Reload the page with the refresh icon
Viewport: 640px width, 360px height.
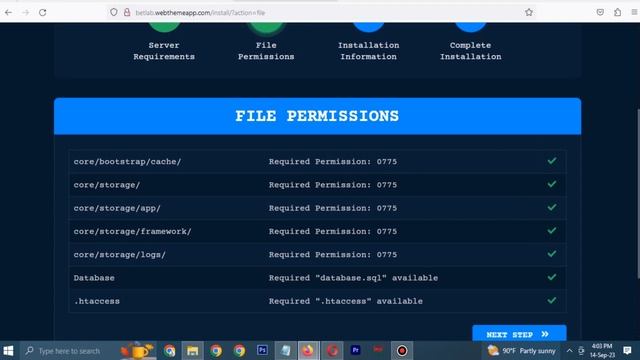point(42,13)
